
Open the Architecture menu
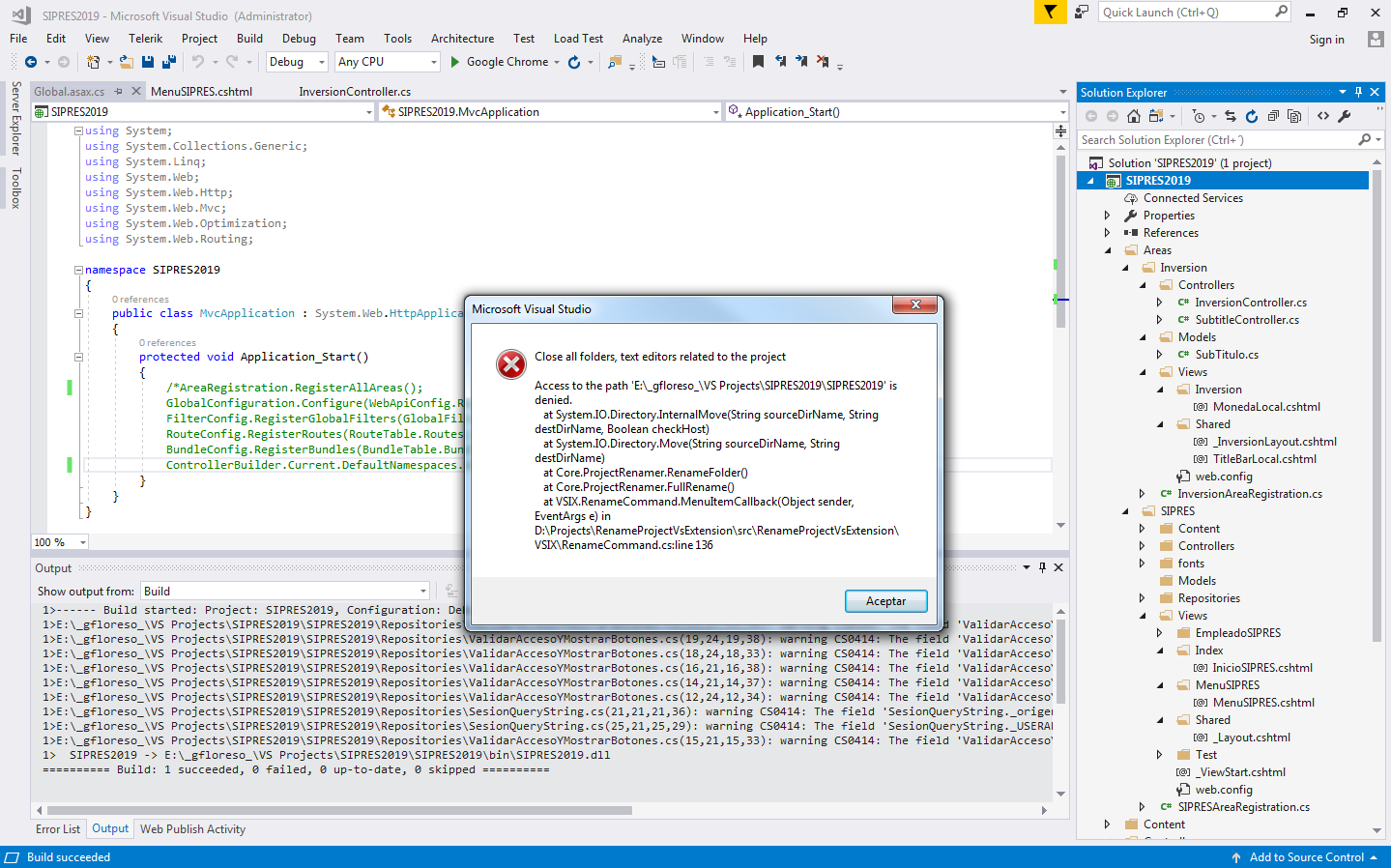tap(462, 39)
